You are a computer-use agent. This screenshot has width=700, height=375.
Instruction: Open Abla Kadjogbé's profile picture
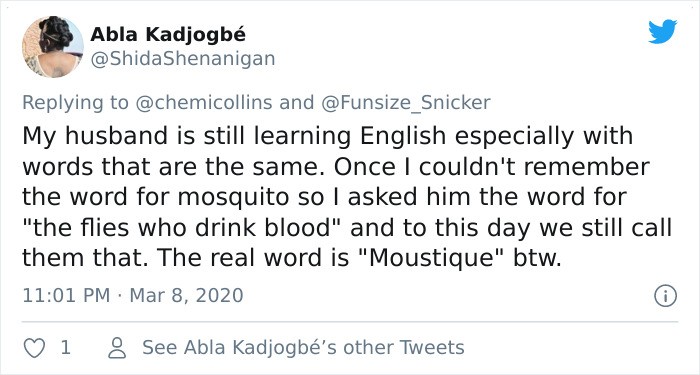53,47
